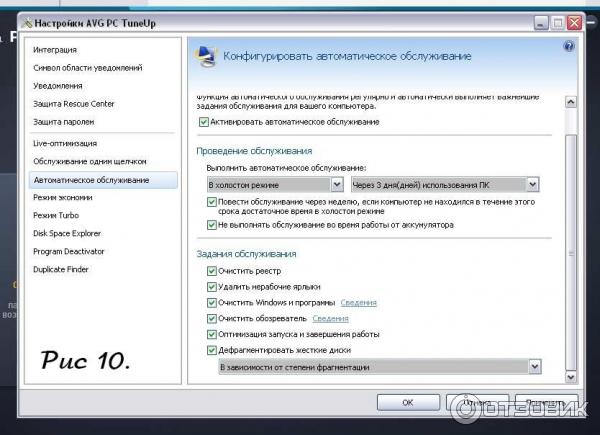Open the 'В холостом режиме' dropdown
This screenshot has height=435, width=600.
[x=274, y=184]
